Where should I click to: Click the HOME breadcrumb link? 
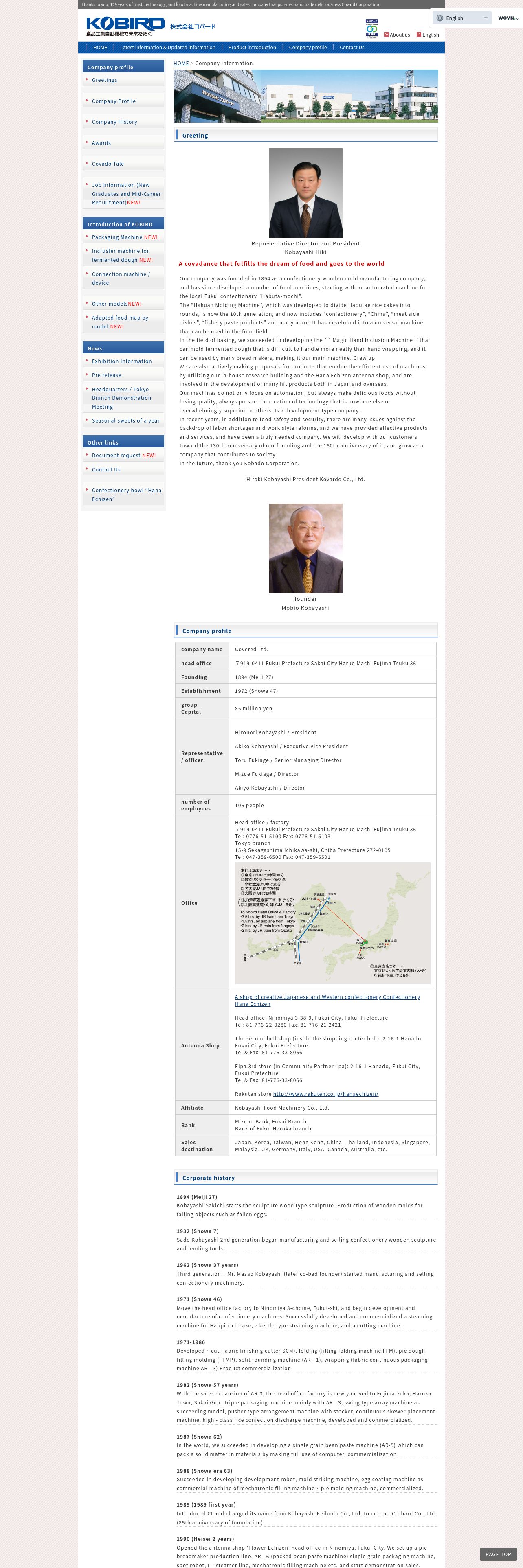tap(181, 64)
